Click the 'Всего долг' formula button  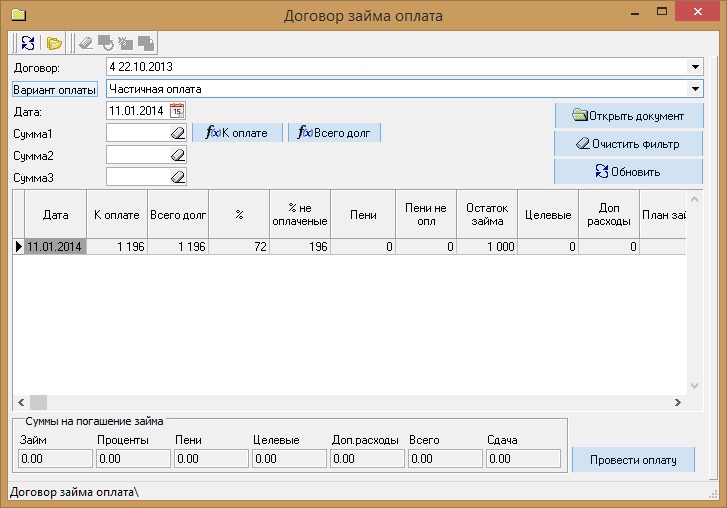(x=334, y=133)
